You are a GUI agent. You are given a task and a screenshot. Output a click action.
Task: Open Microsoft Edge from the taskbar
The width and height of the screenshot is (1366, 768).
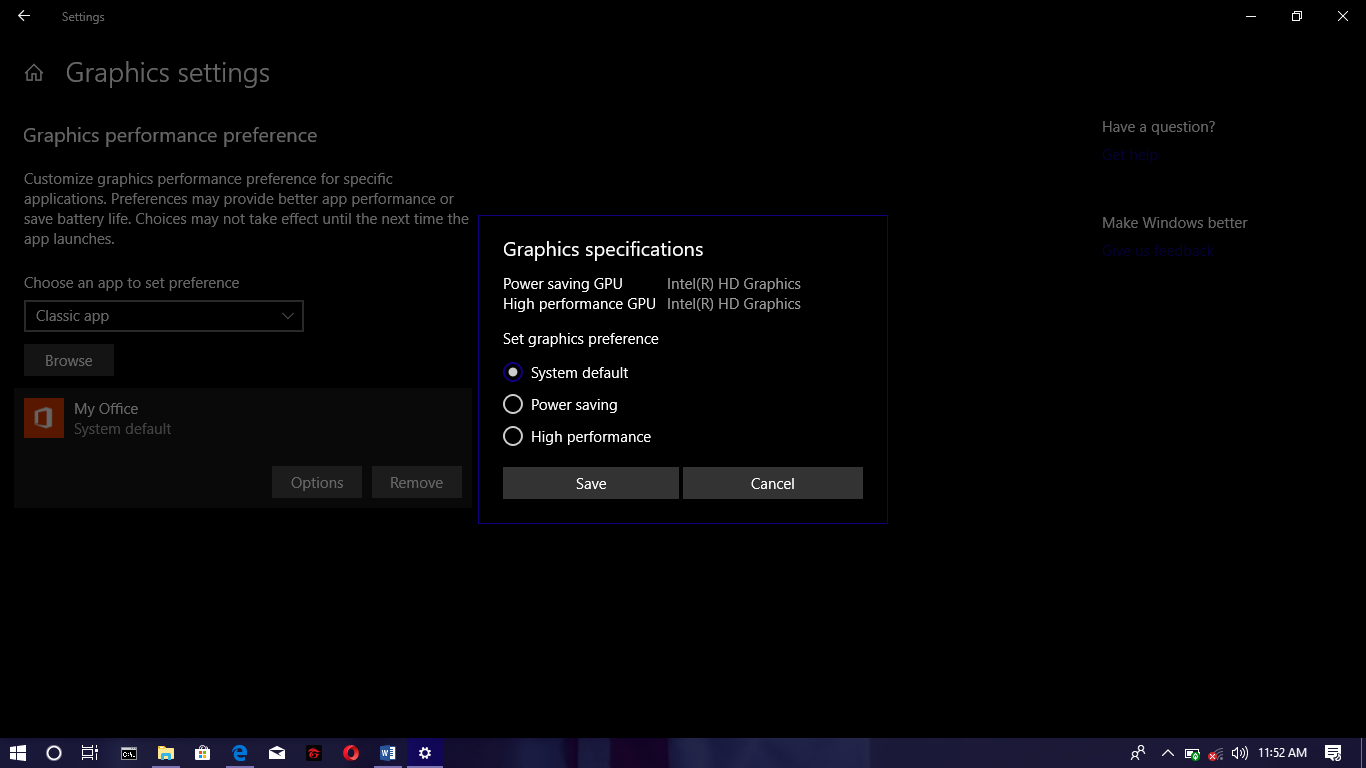(239, 753)
